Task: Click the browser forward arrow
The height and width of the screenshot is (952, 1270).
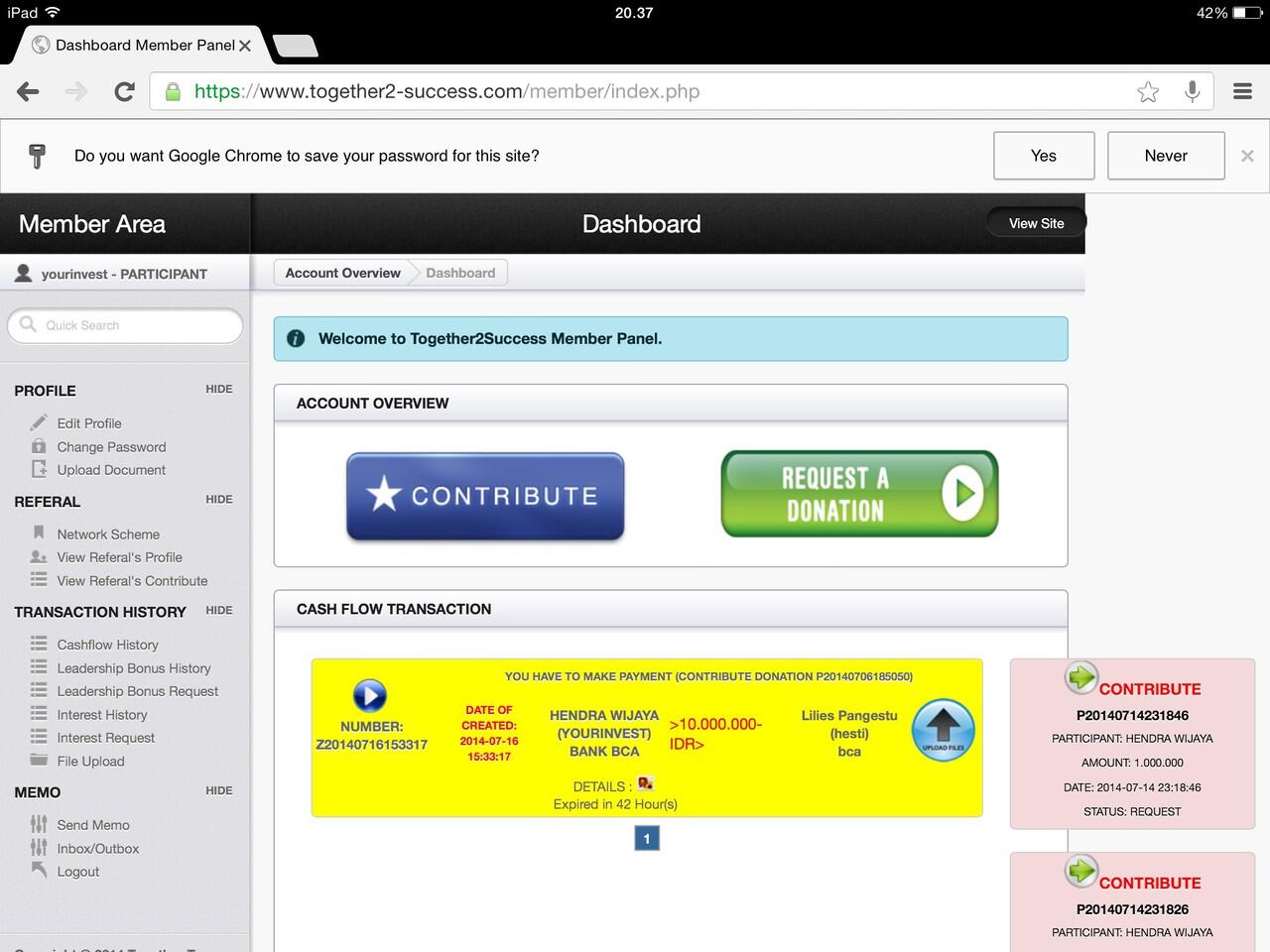Action: click(76, 92)
